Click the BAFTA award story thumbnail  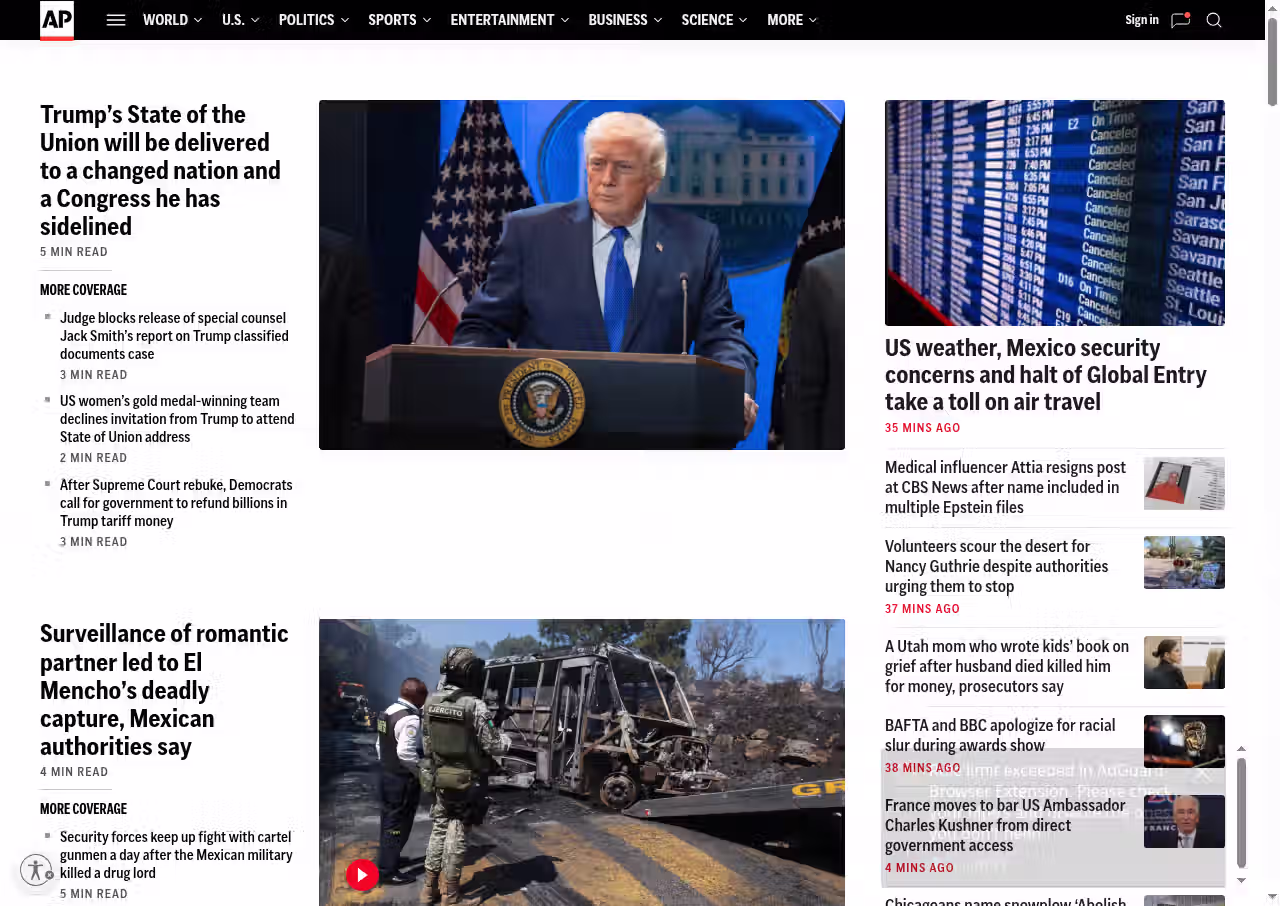point(1184,741)
